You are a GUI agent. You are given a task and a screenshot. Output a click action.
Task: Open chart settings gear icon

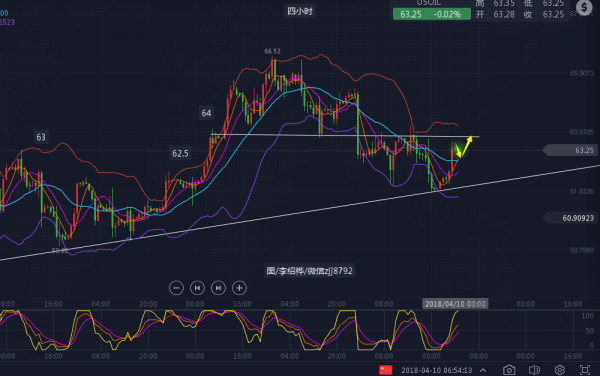[559, 370]
